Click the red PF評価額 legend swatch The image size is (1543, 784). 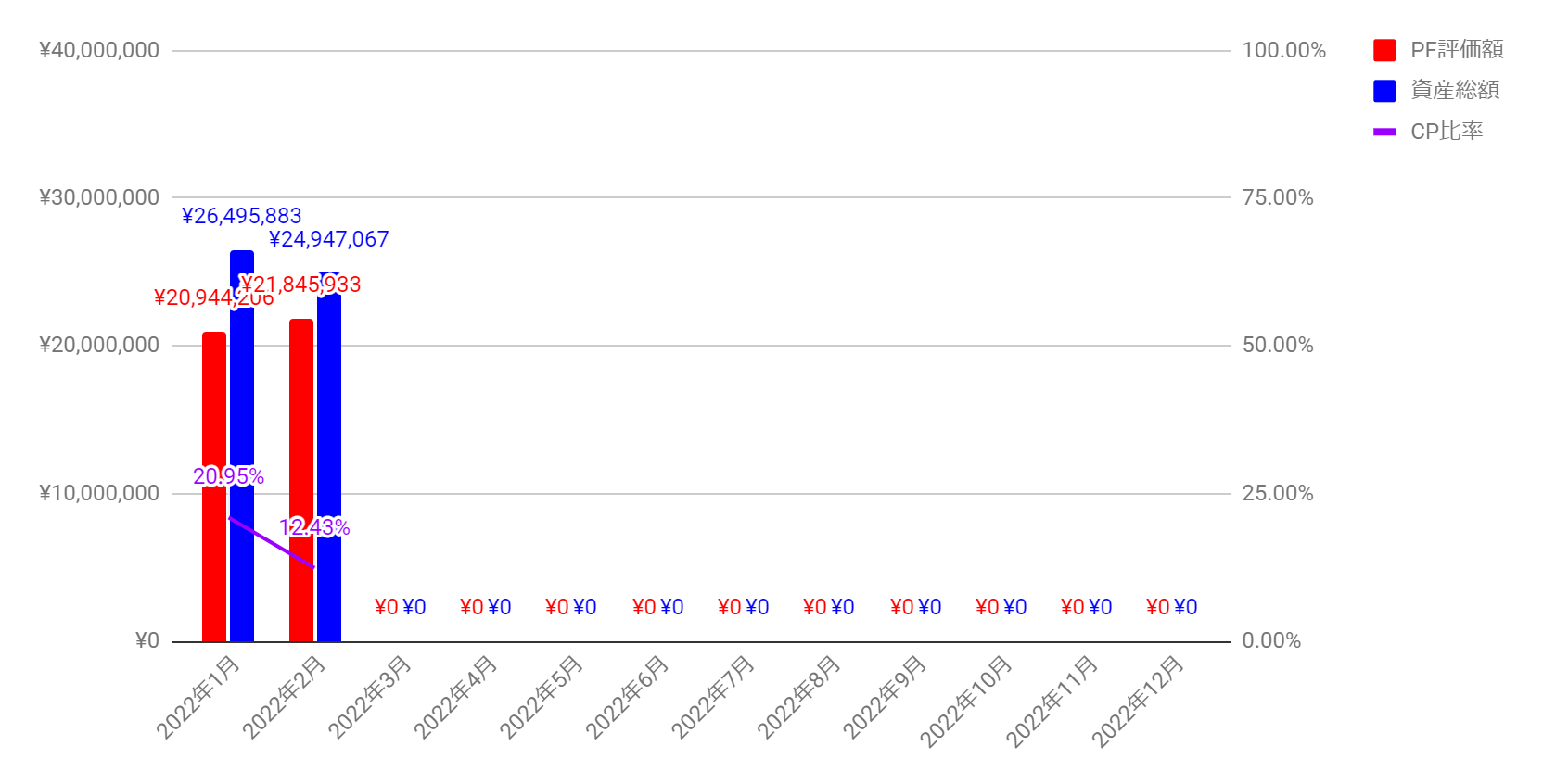[1384, 50]
